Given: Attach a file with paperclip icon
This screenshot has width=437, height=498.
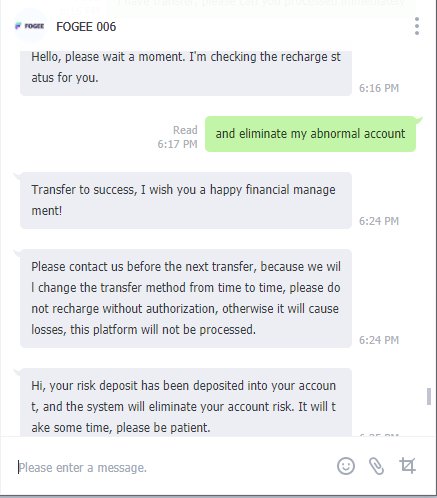Looking at the screenshot, I should click(376, 466).
